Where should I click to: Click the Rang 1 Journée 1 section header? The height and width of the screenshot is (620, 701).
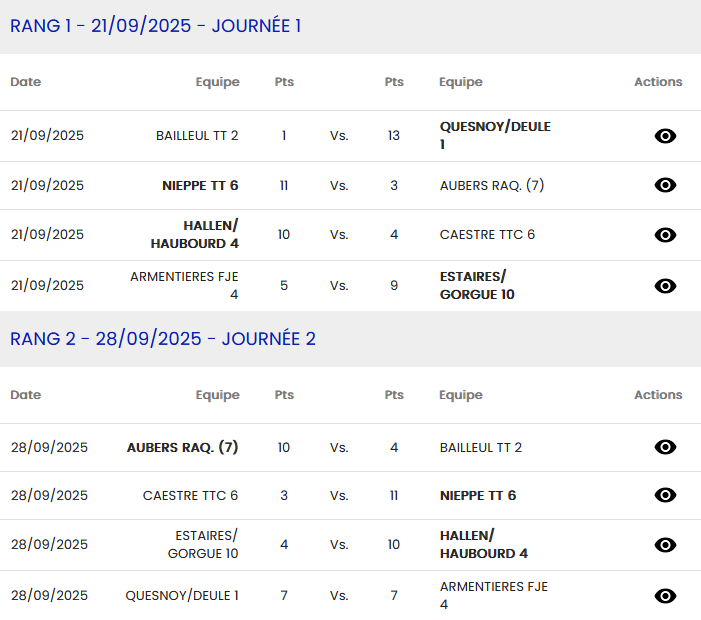[x=156, y=26]
